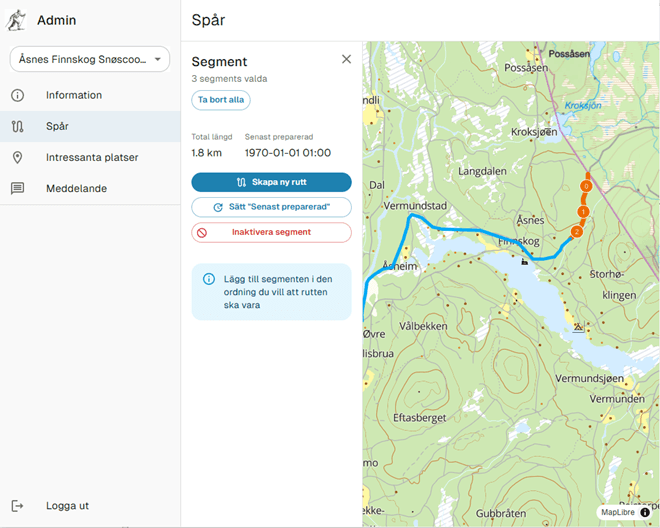This screenshot has width=660, height=528.
Task: Click the message bubble icon in sidebar
Action: pyautogui.click(x=17, y=188)
